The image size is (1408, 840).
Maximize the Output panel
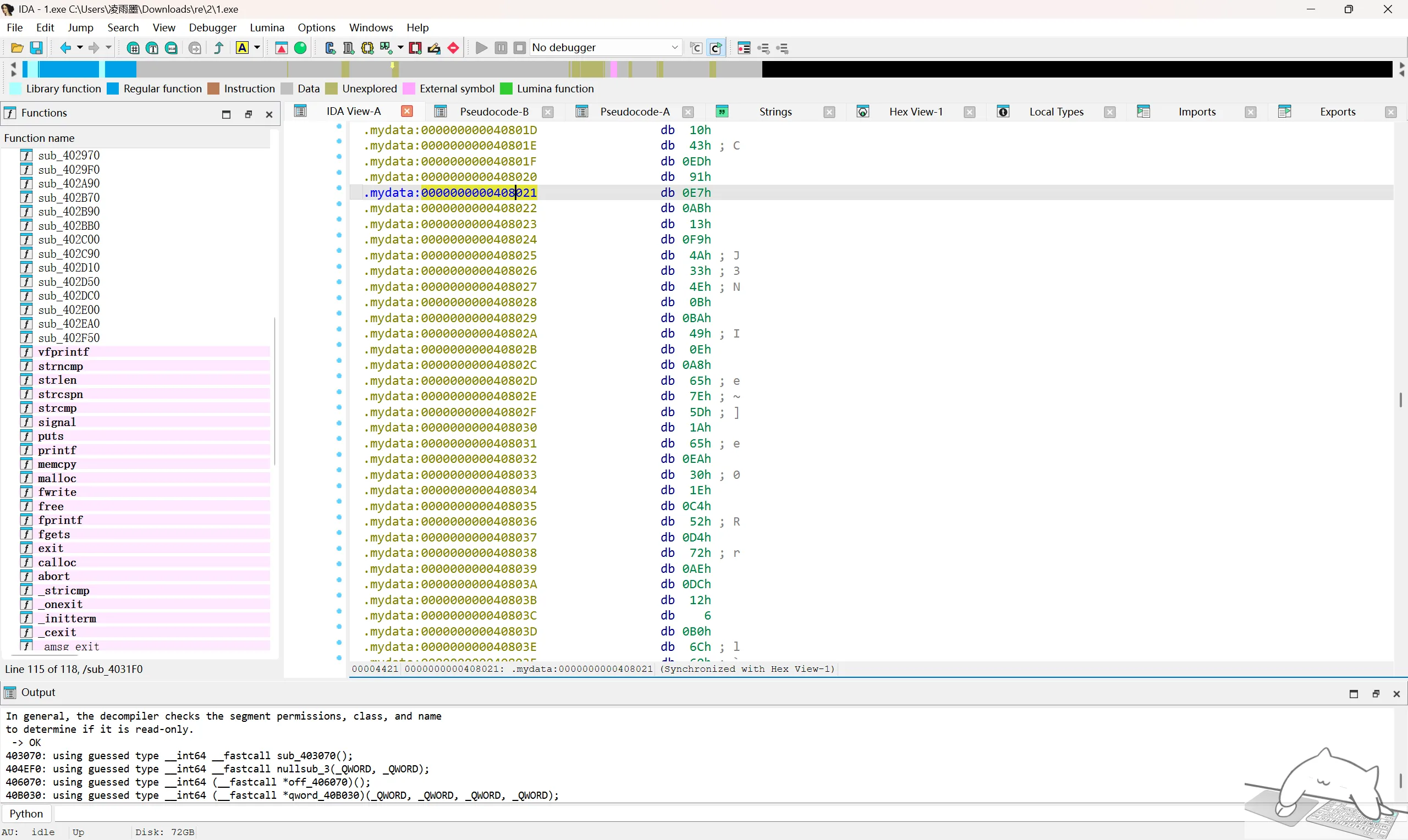[1354, 693]
